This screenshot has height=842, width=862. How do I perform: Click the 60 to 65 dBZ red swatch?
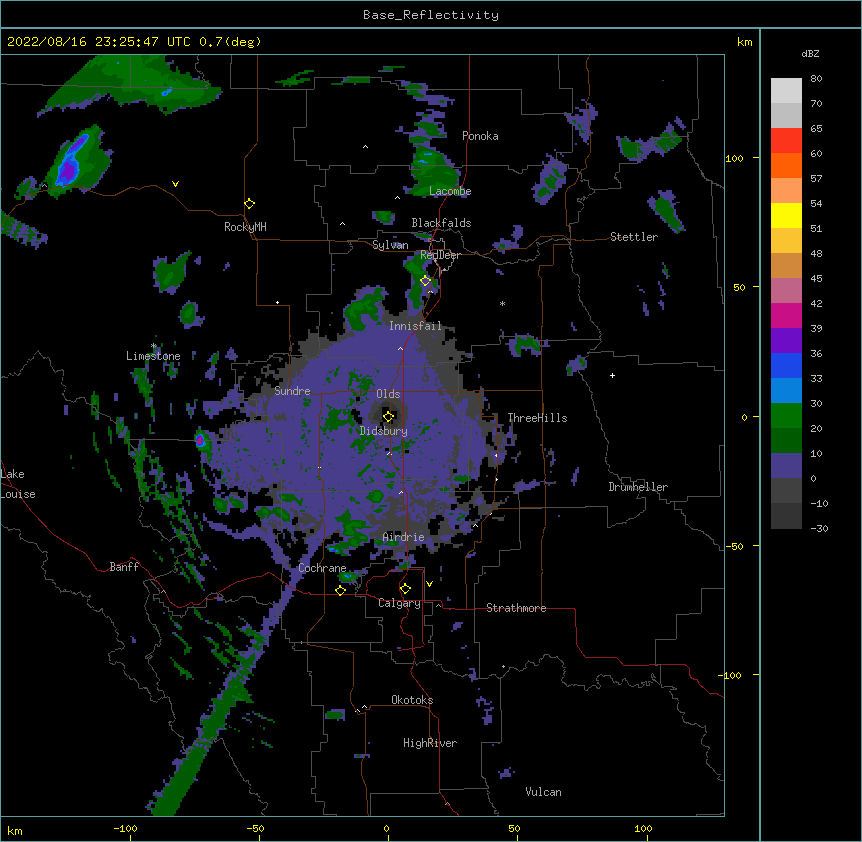pyautogui.click(x=786, y=140)
